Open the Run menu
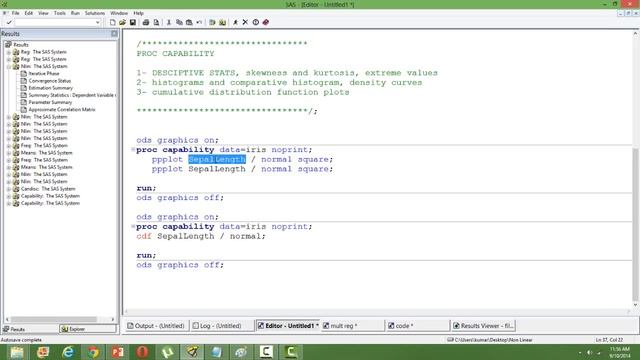Image resolution: width=640 pixels, height=360 pixels. 75,13
